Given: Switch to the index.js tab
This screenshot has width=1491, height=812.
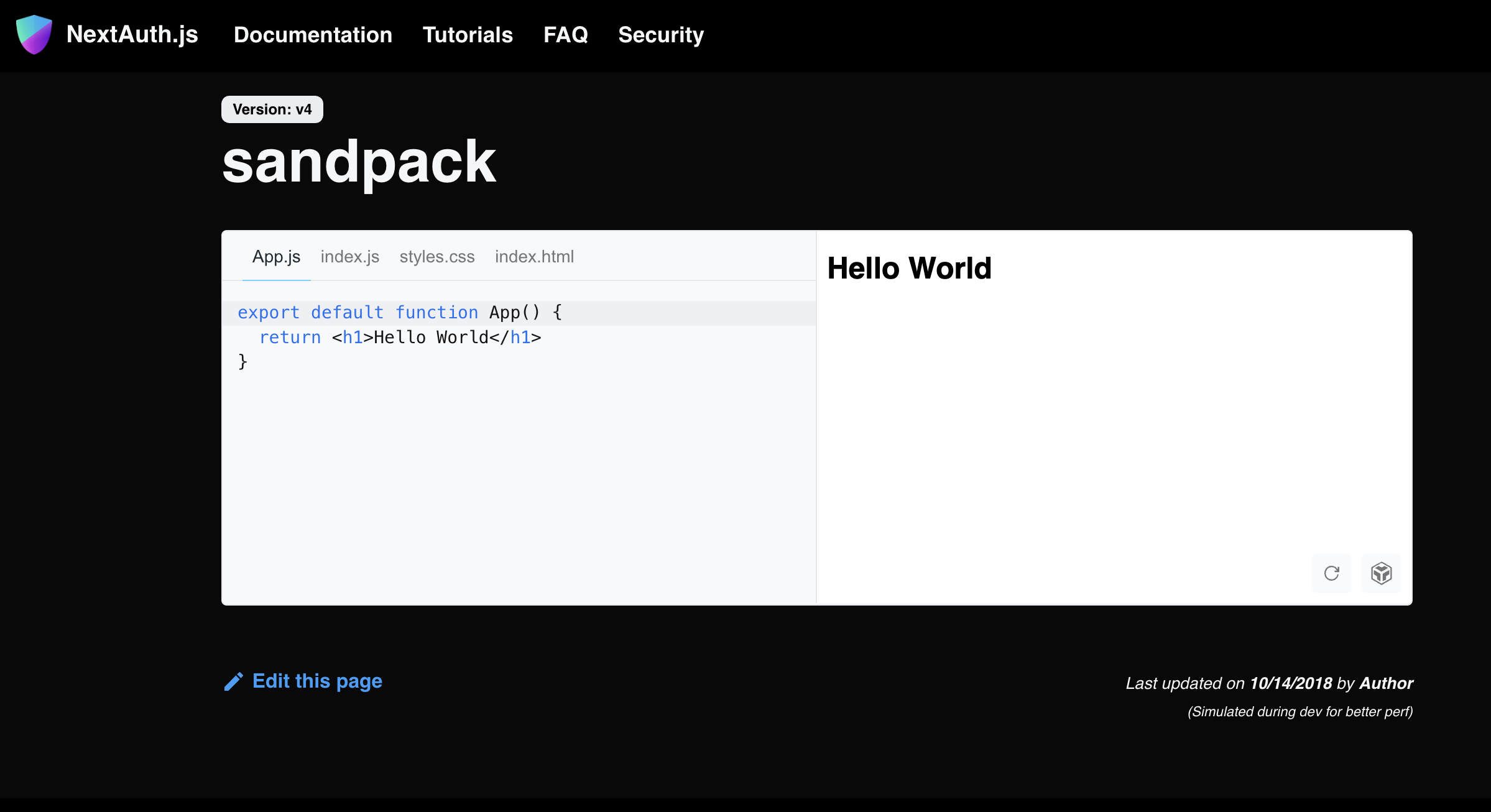Looking at the screenshot, I should (349, 256).
